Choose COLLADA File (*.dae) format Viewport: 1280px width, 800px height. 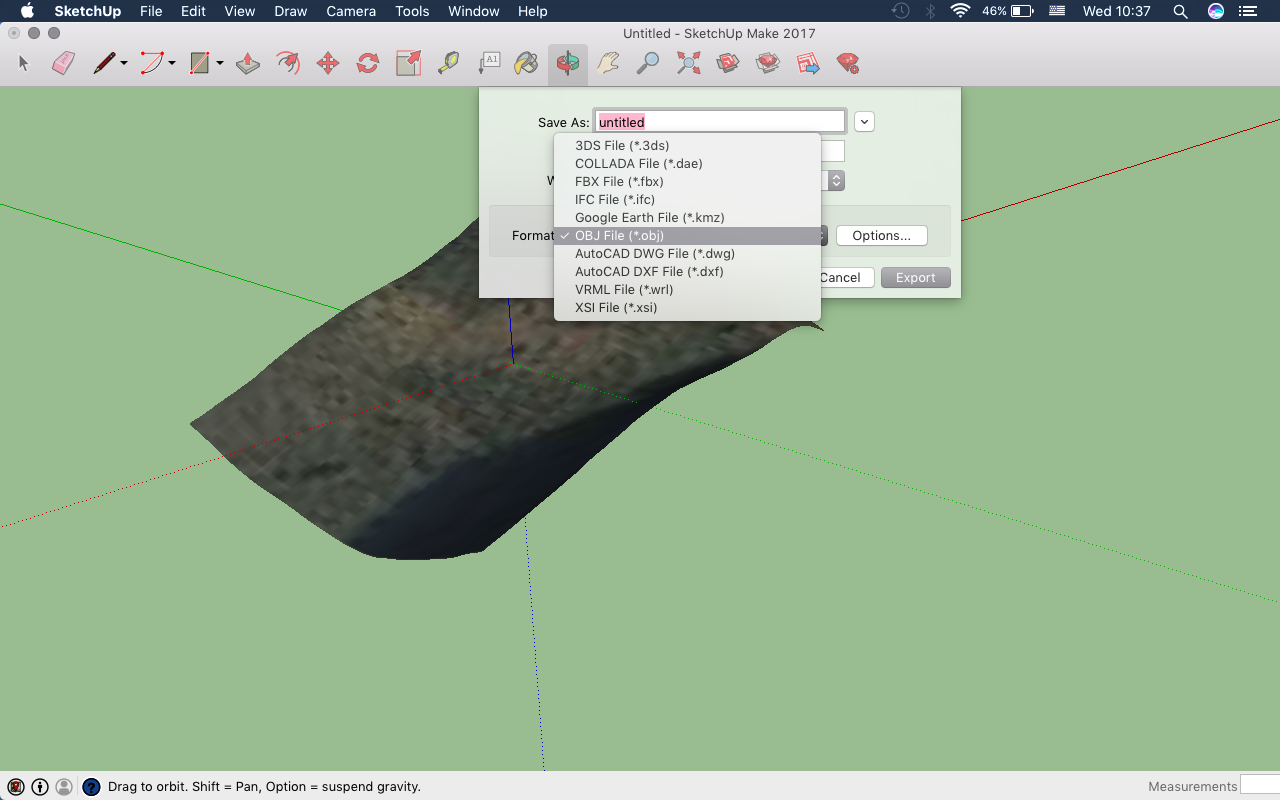click(687, 164)
